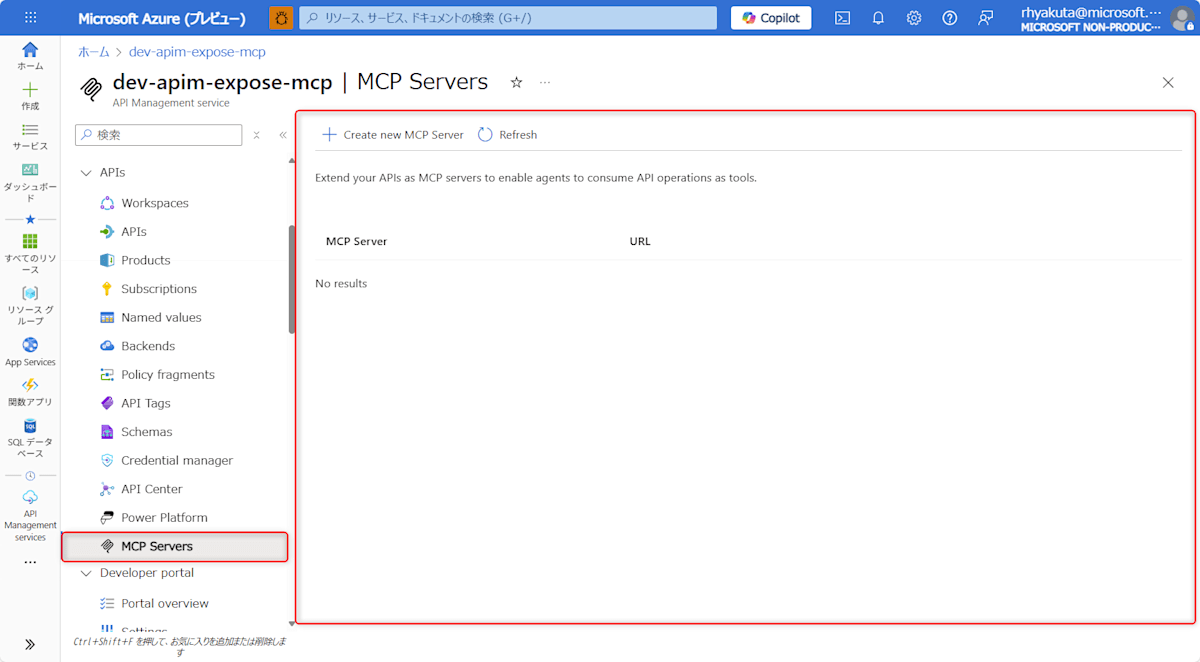Open the Azure portal waffle menu
Image resolution: width=1200 pixels, height=662 pixels.
[x=30, y=18]
